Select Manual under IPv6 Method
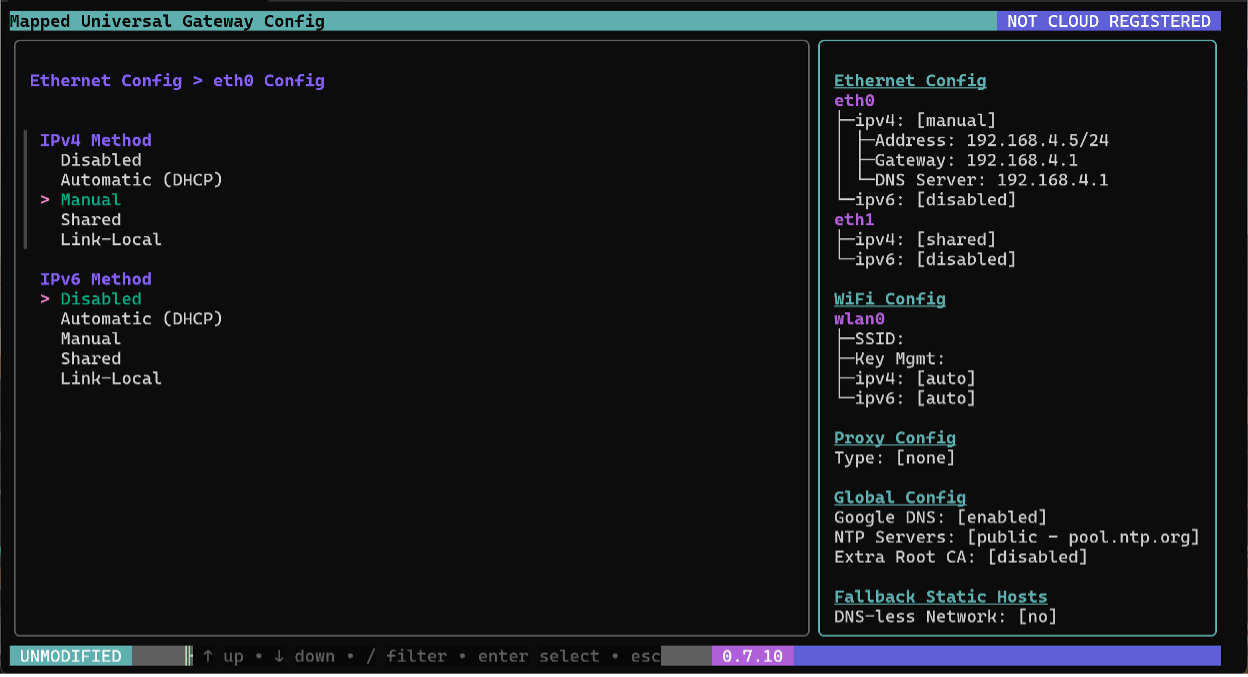 coord(90,339)
